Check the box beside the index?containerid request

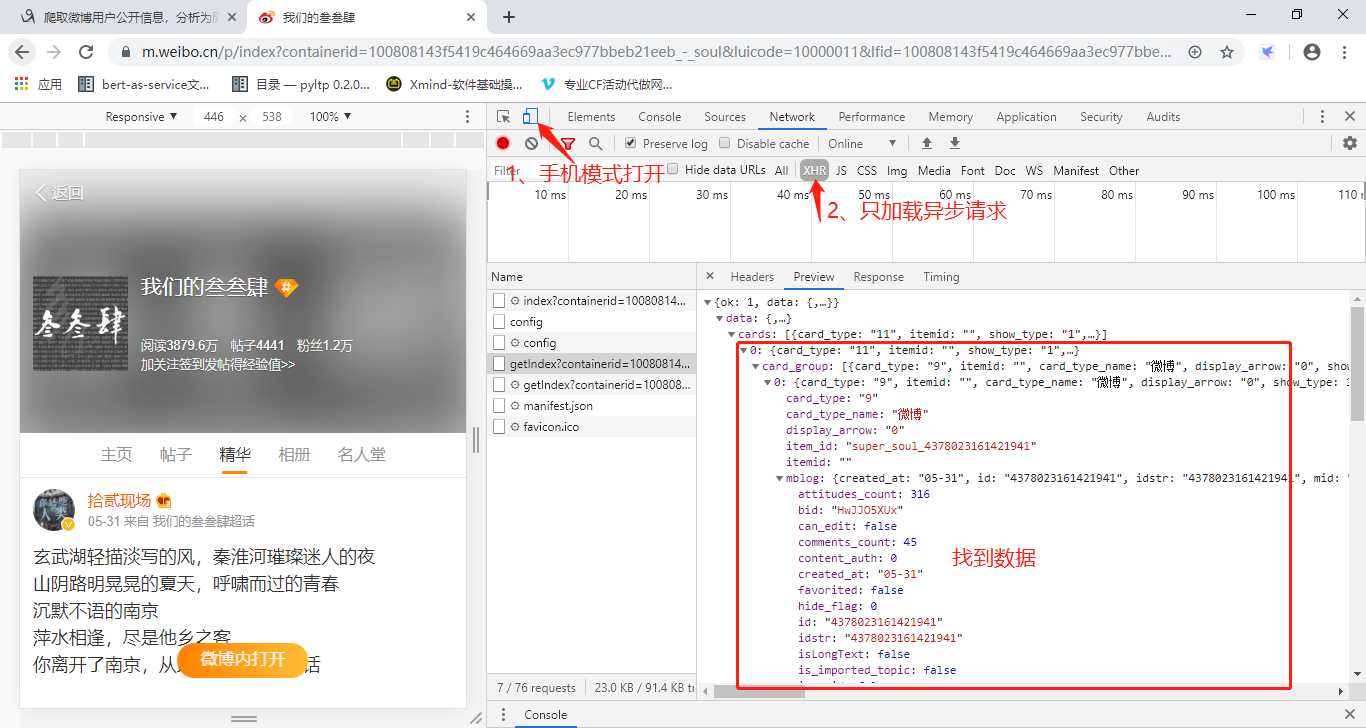point(500,301)
